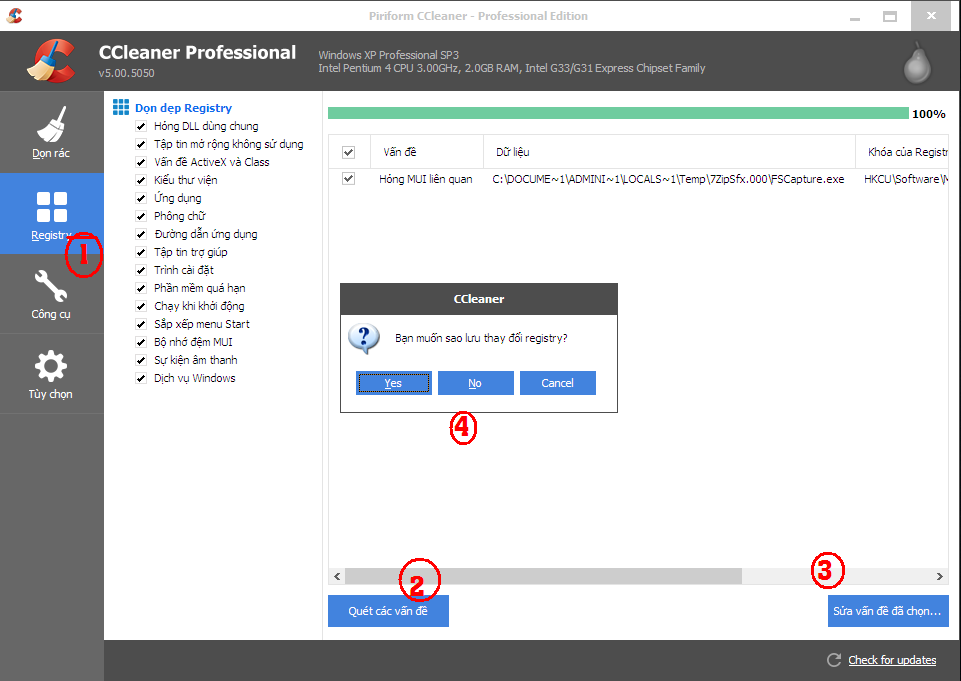Uncheck the Hỏng DLL dùng chung checkbox
Image resolution: width=961 pixels, height=681 pixels.
(141, 127)
